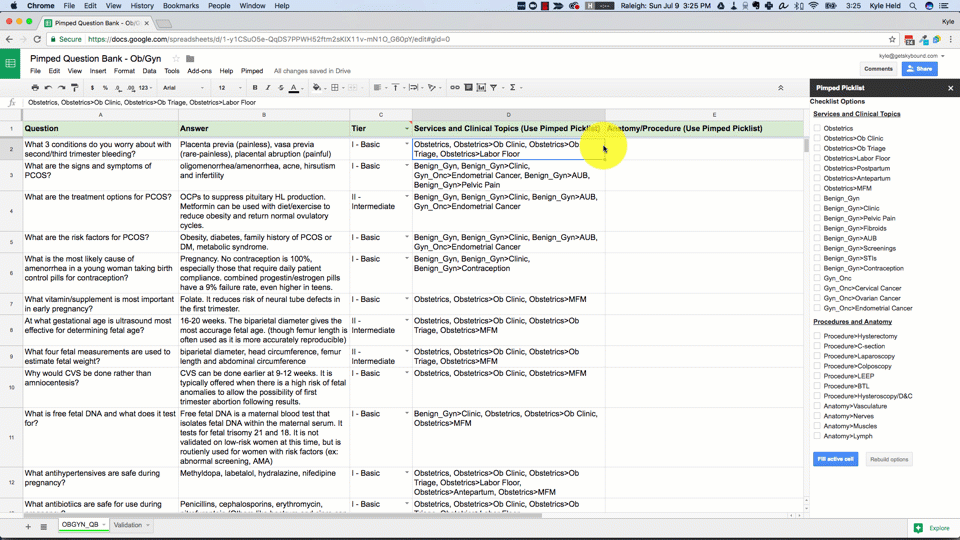Click the insert link icon

click(x=454, y=88)
